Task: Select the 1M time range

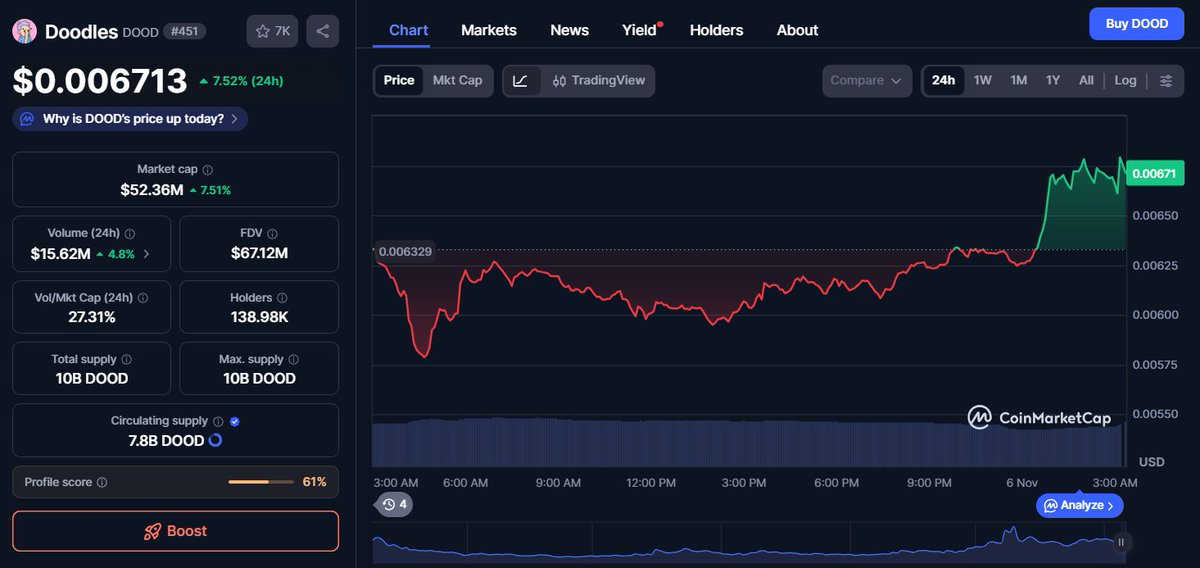Action: point(1018,81)
